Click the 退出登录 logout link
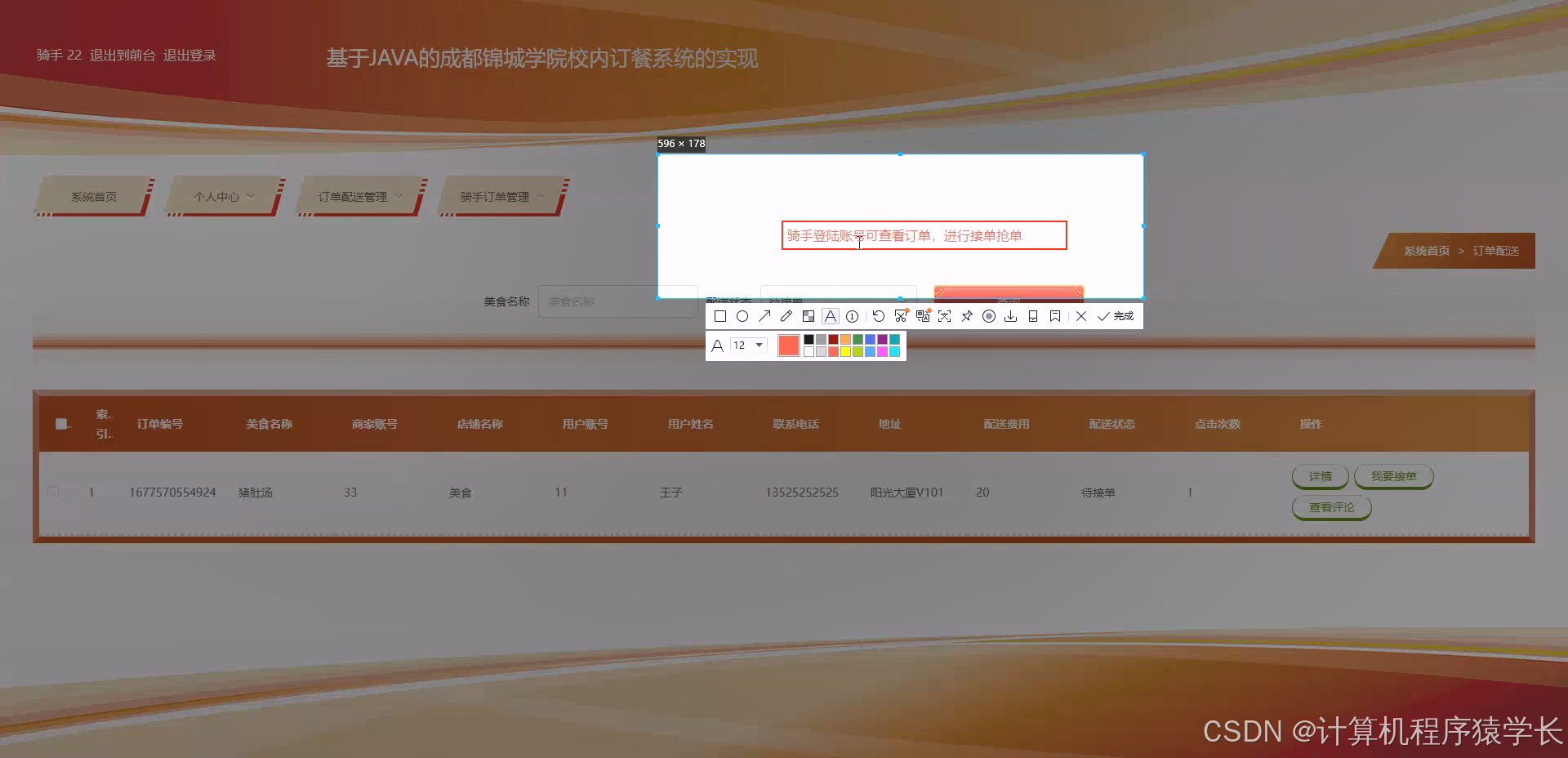The height and width of the screenshot is (758, 1568). [190, 55]
